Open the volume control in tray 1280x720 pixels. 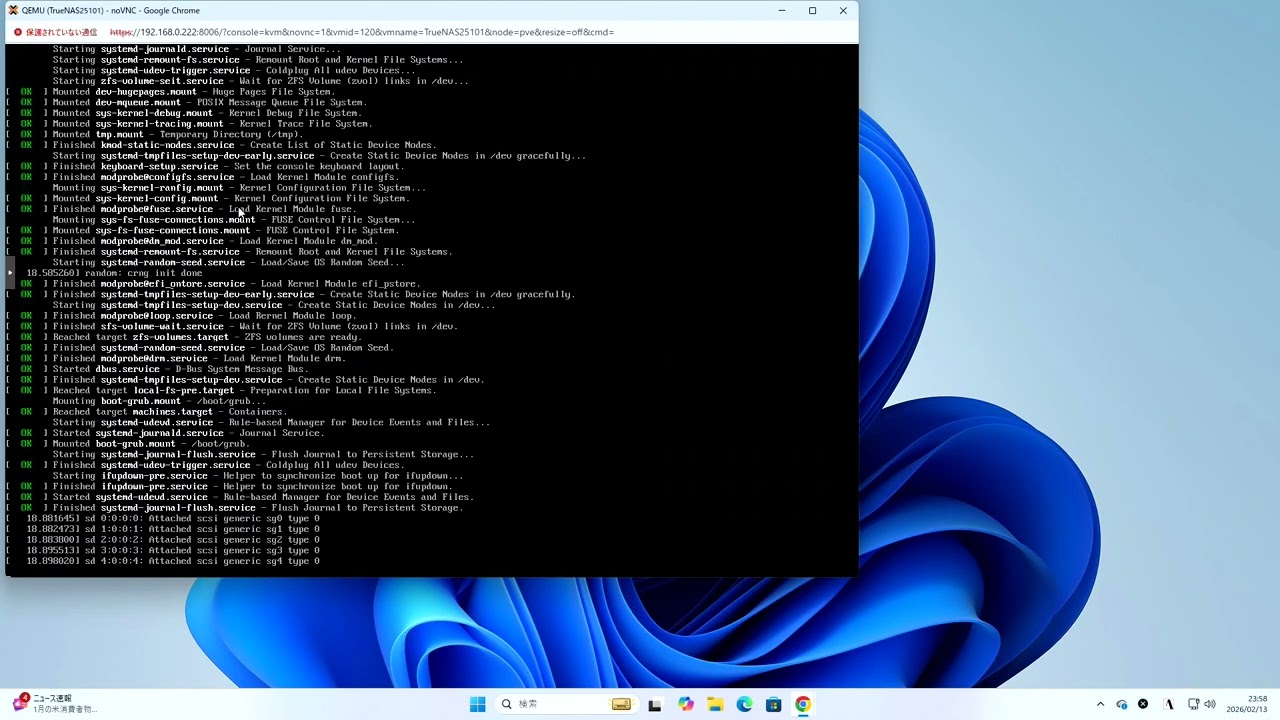[1210, 704]
